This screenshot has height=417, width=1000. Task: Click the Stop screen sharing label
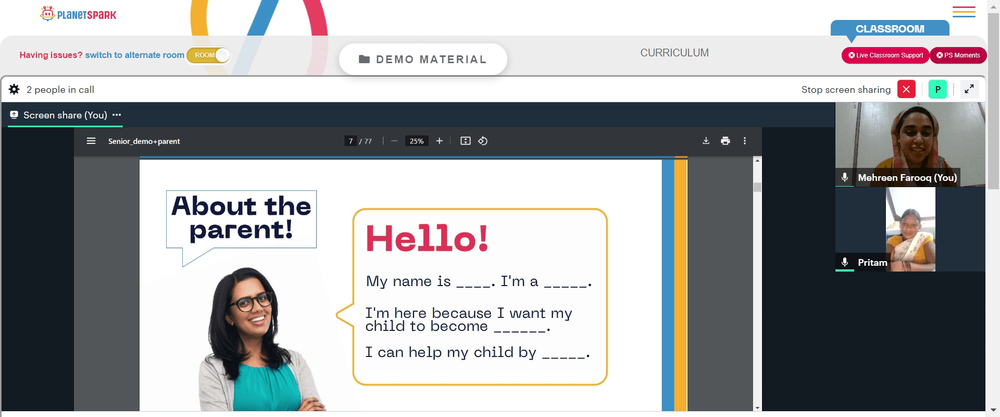point(846,90)
